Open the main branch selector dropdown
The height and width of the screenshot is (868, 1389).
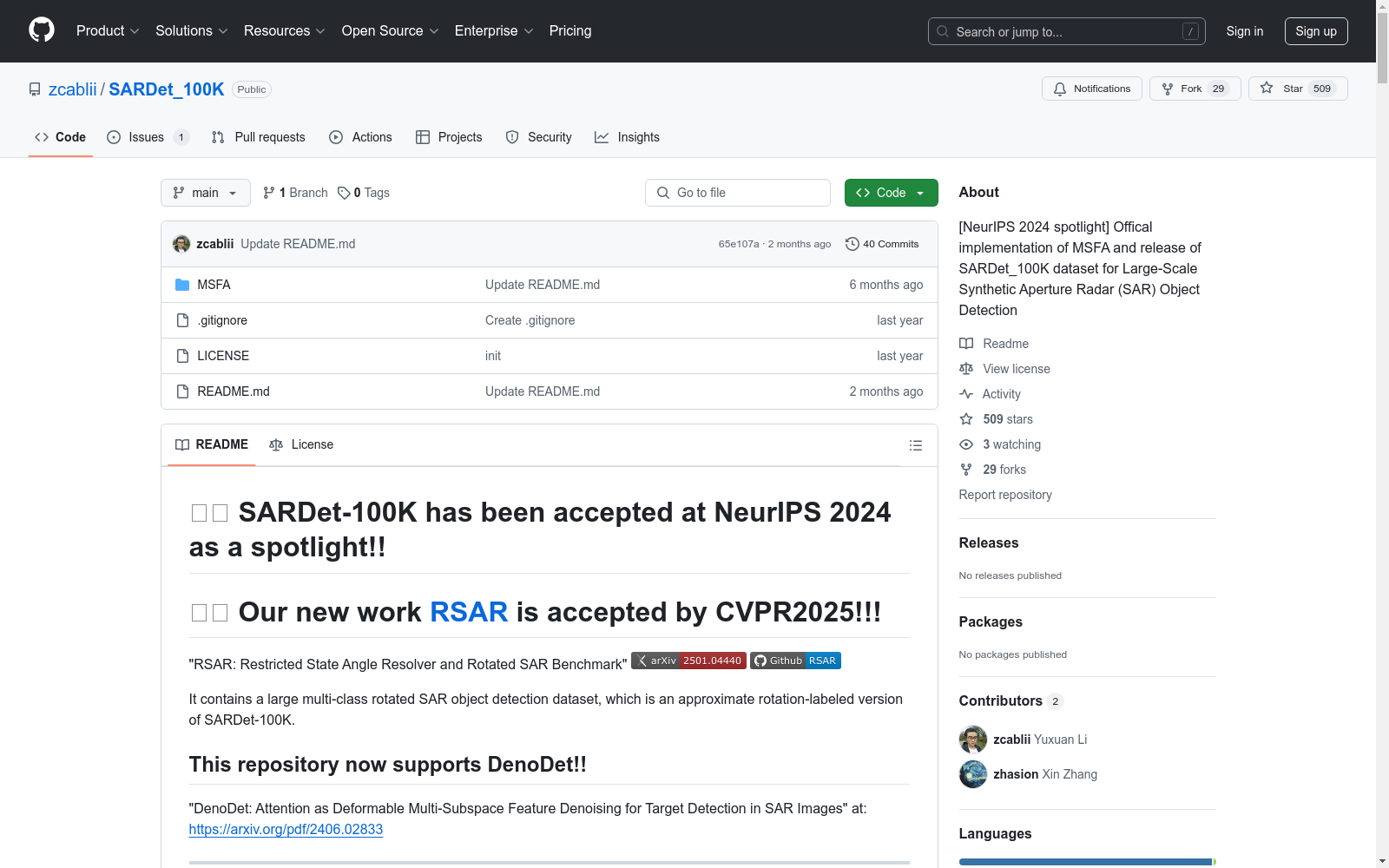(x=206, y=193)
